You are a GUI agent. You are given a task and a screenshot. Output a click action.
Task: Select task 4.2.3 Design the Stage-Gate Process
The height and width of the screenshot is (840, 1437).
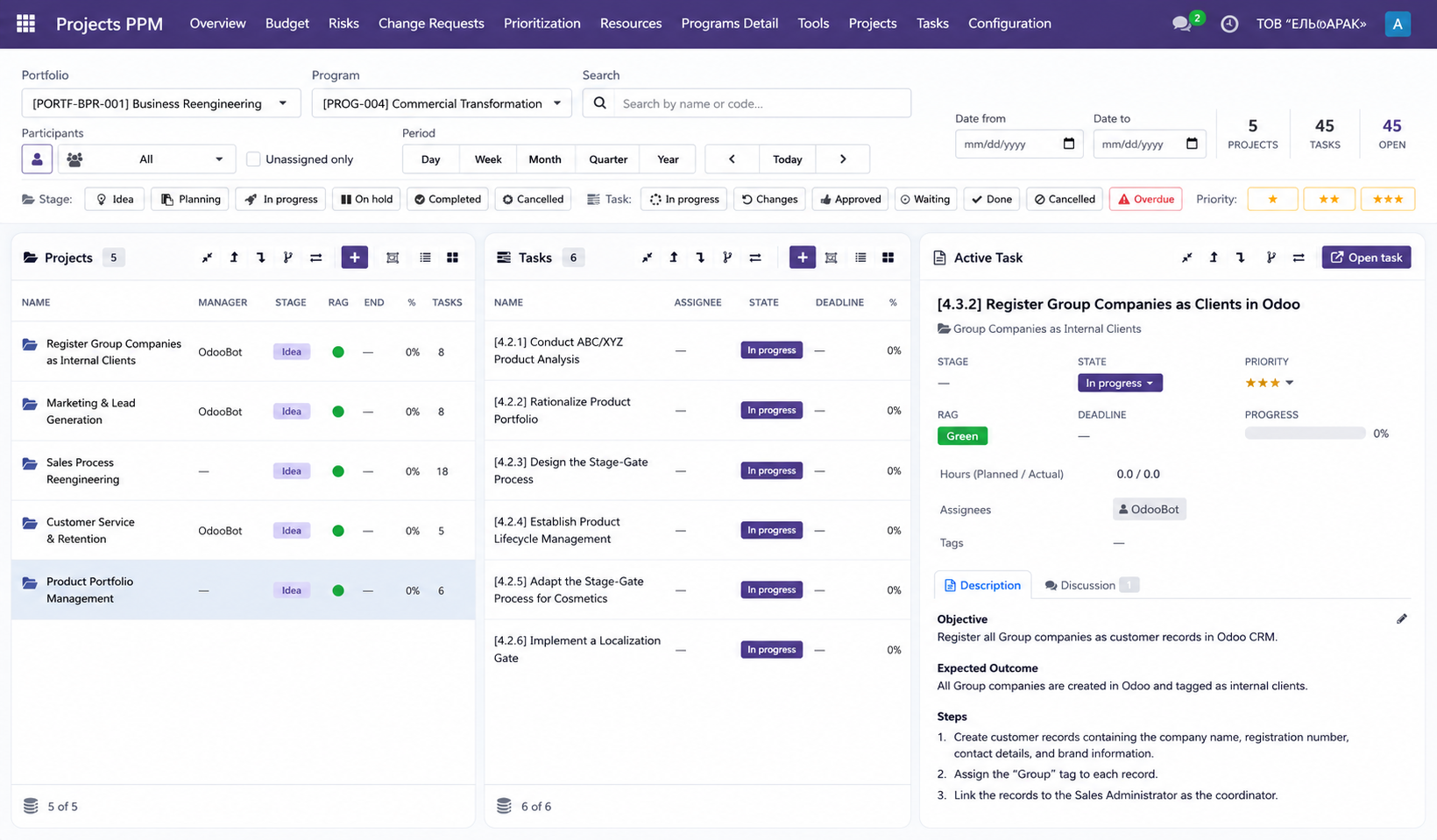tap(697, 470)
